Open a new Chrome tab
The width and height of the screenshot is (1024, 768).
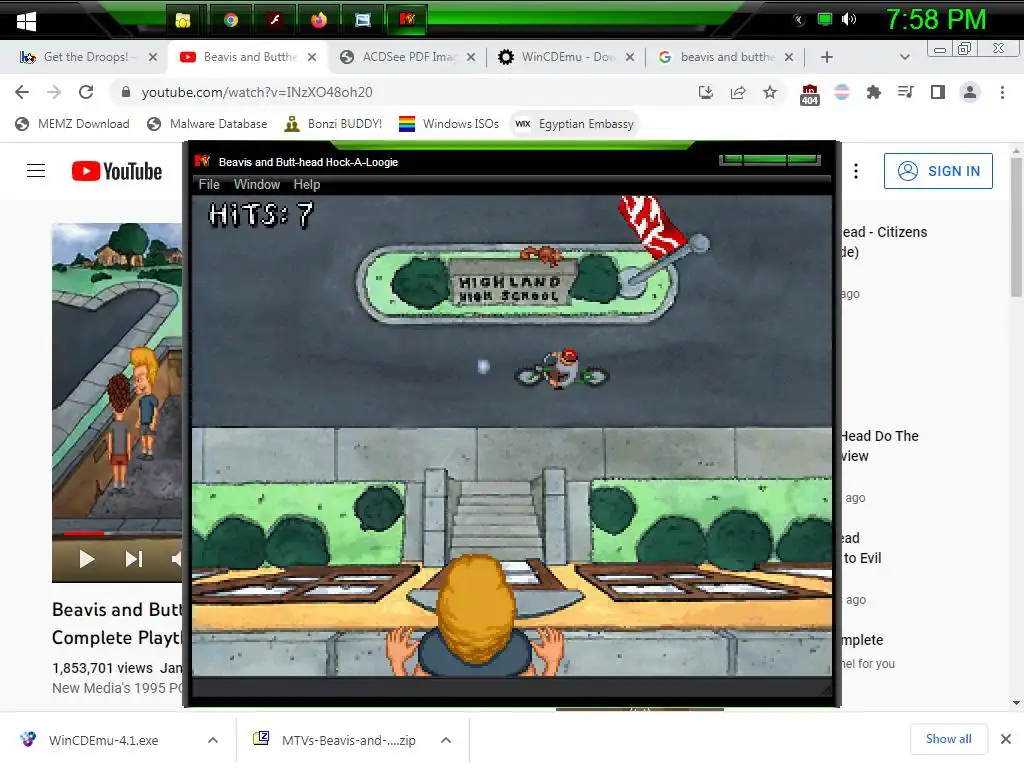pos(827,57)
